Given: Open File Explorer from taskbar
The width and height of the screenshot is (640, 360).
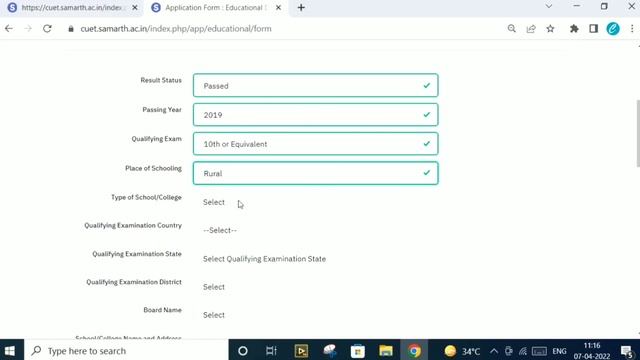Looking at the screenshot, I should 386,351.
